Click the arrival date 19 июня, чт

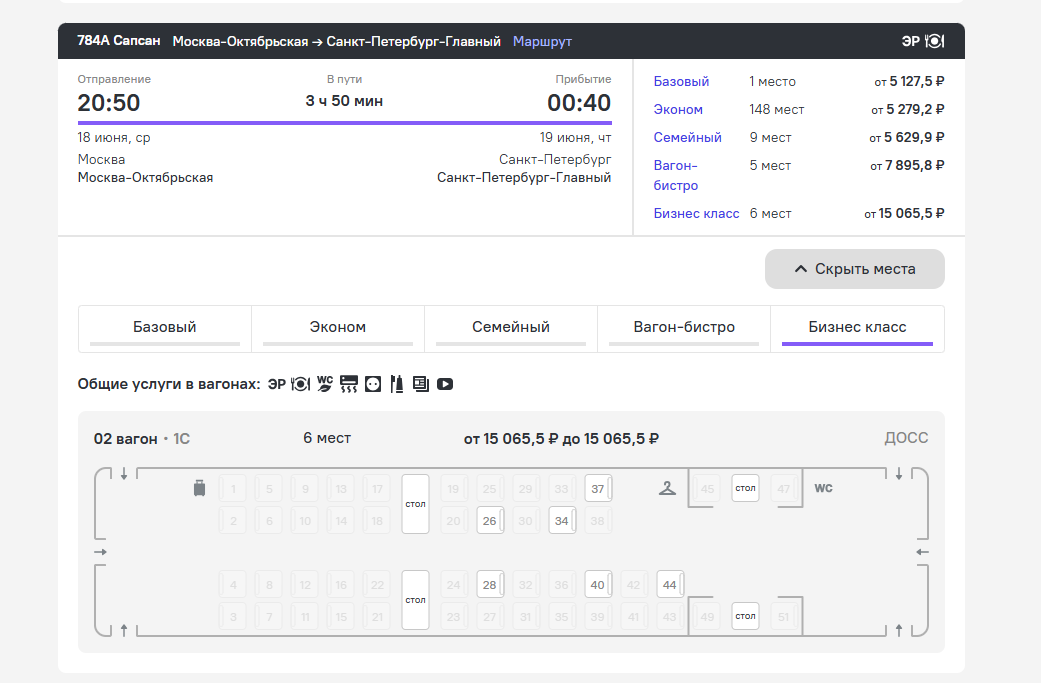coord(575,137)
